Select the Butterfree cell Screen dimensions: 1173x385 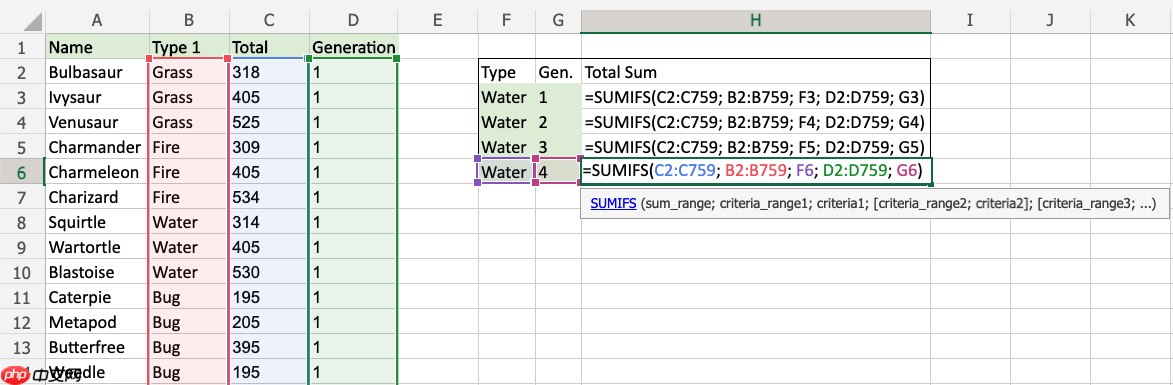coord(97,348)
